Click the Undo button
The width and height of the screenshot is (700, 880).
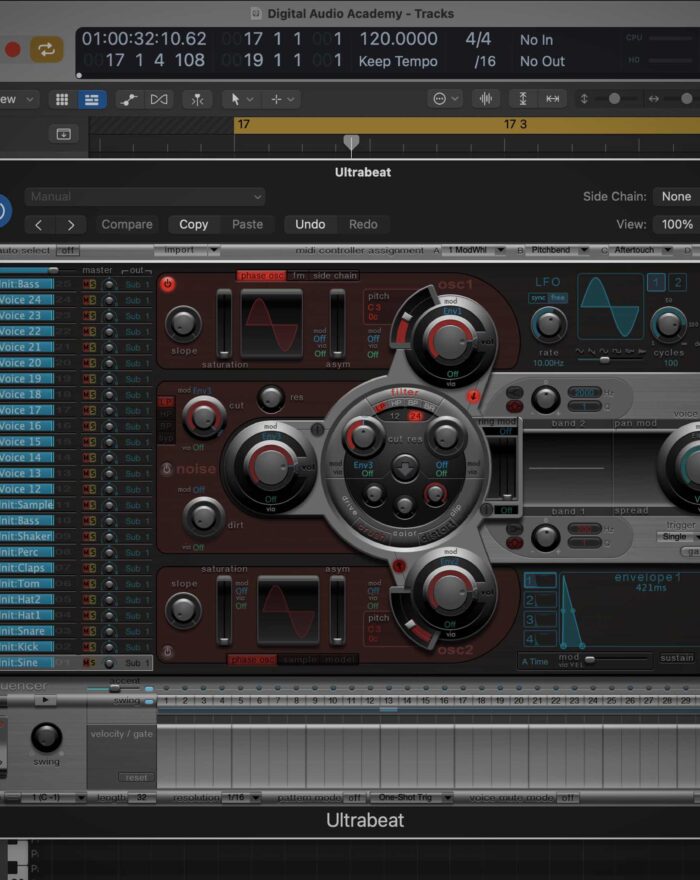(x=310, y=224)
